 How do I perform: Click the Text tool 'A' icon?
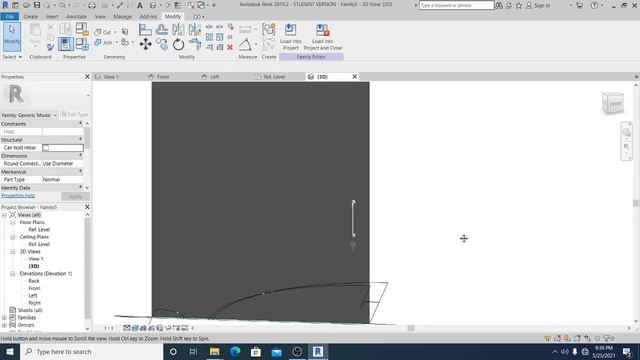(x=140, y=5)
